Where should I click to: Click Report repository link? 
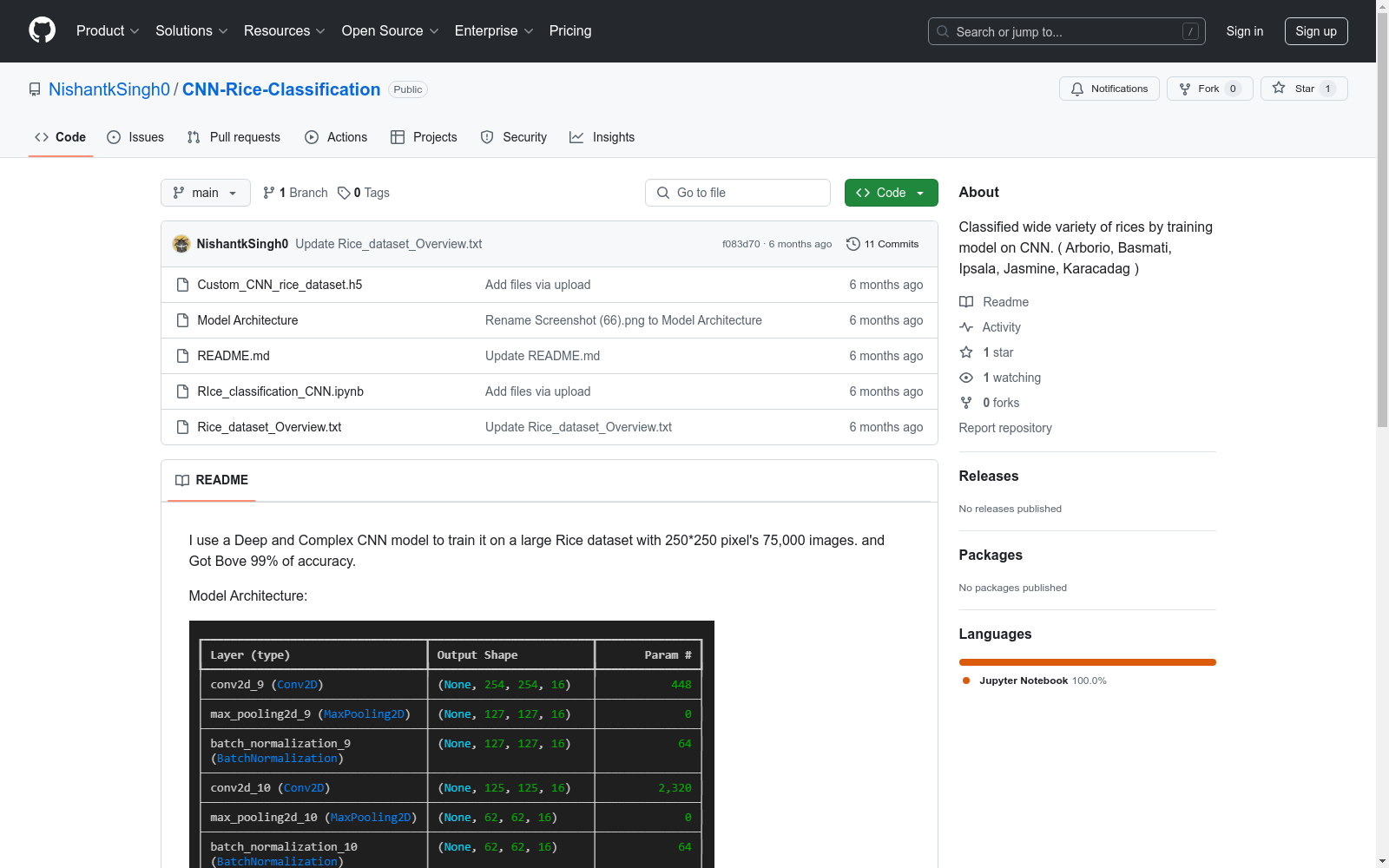1005,428
